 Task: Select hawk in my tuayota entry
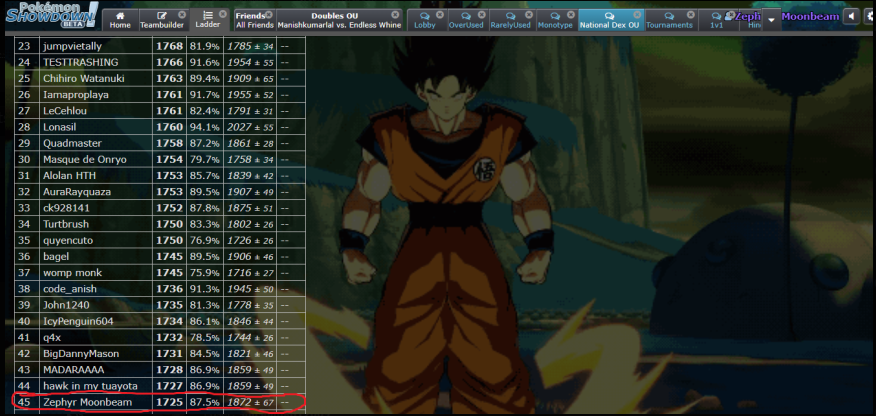(90, 386)
